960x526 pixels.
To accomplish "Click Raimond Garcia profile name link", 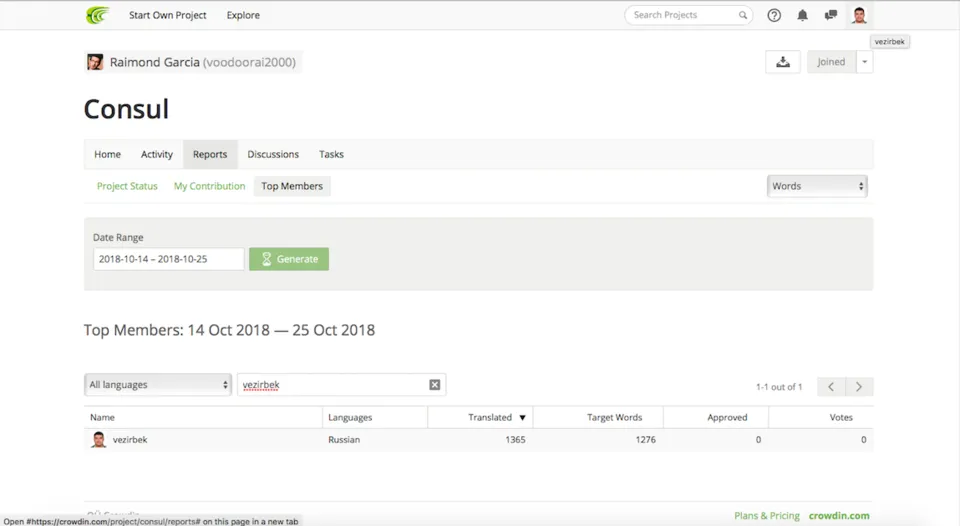I will click(202, 62).
